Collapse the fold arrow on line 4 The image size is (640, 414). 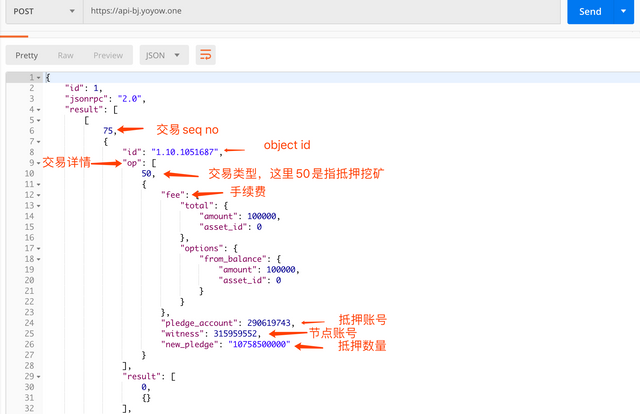click(38, 109)
